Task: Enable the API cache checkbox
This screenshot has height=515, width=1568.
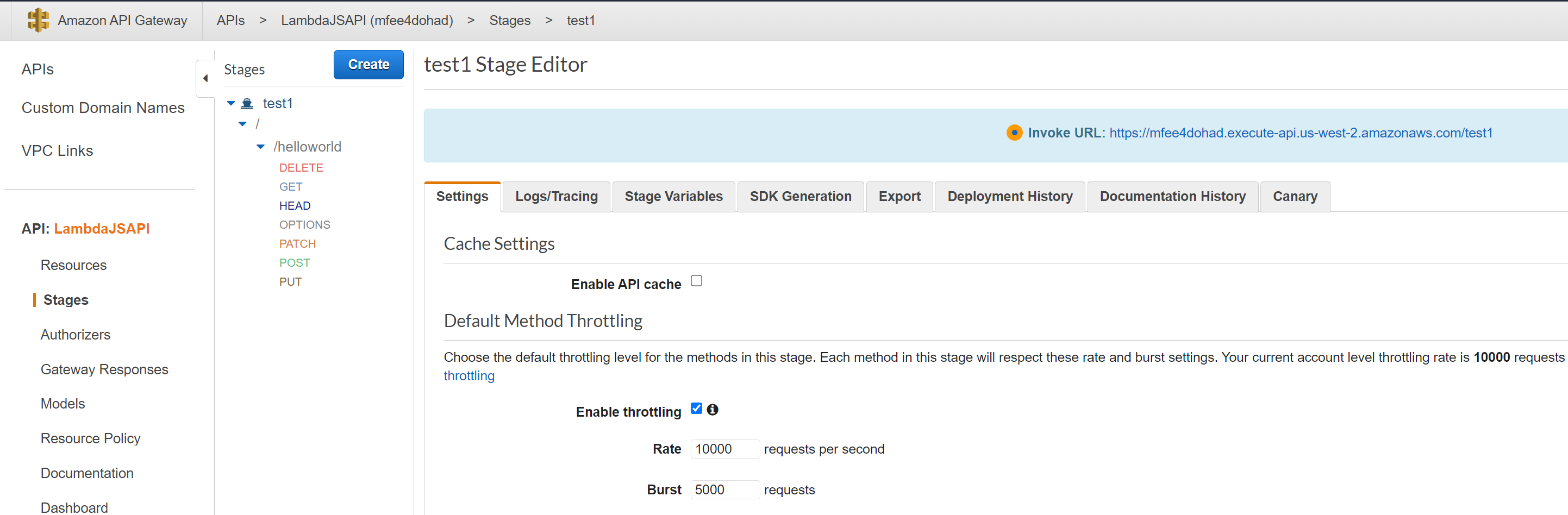Action: click(x=696, y=281)
